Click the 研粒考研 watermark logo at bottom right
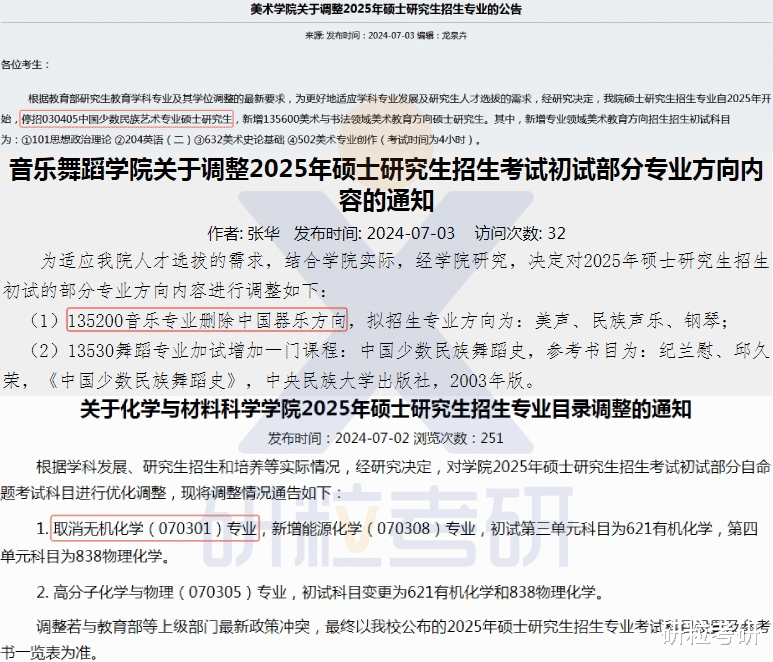Viewport: 773px width, 662px height. (716, 636)
